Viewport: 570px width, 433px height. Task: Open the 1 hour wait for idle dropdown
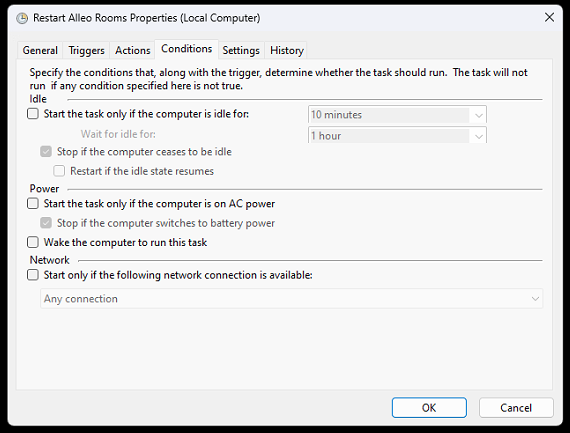point(397,135)
